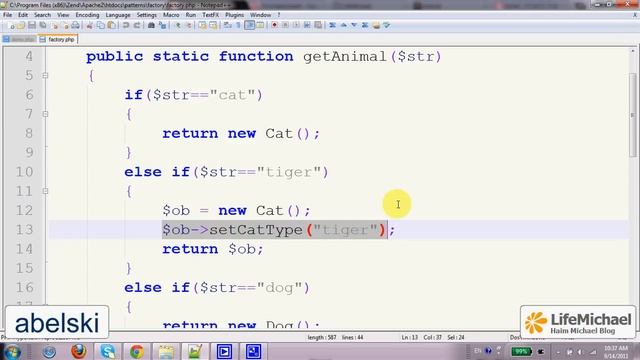Open Find with the binoculars icon
Image resolution: width=640 pixels, height=360 pixels.
pyautogui.click(x=151, y=25)
